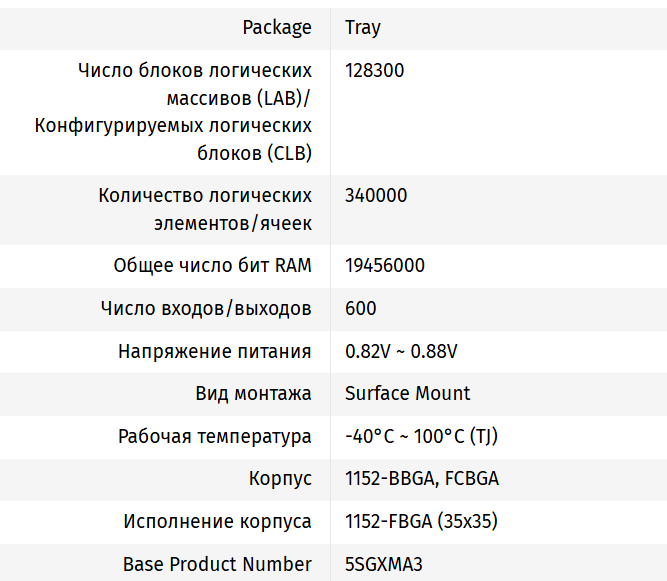667x581 pixels.
Task: Select the 0.82V ~ 0.88V value
Action: (401, 352)
